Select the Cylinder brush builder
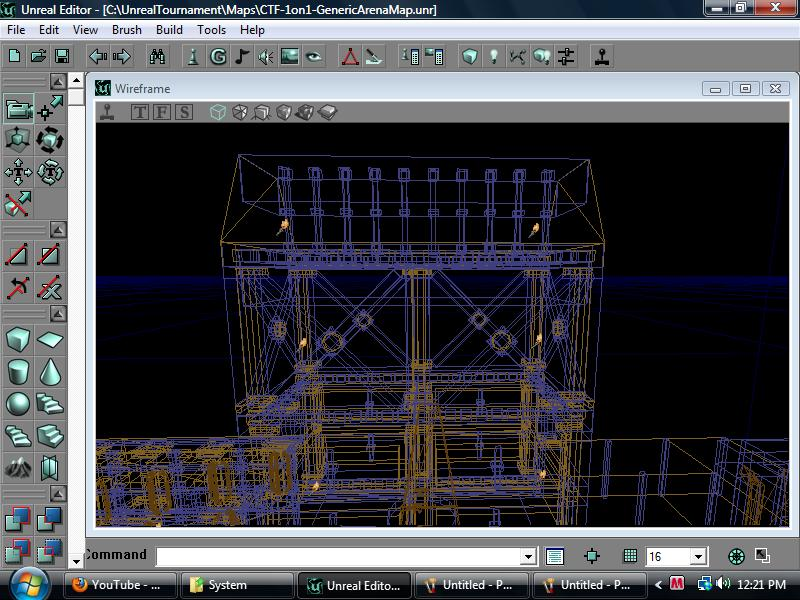Screen dimensions: 800x600 pyautogui.click(x=16, y=370)
